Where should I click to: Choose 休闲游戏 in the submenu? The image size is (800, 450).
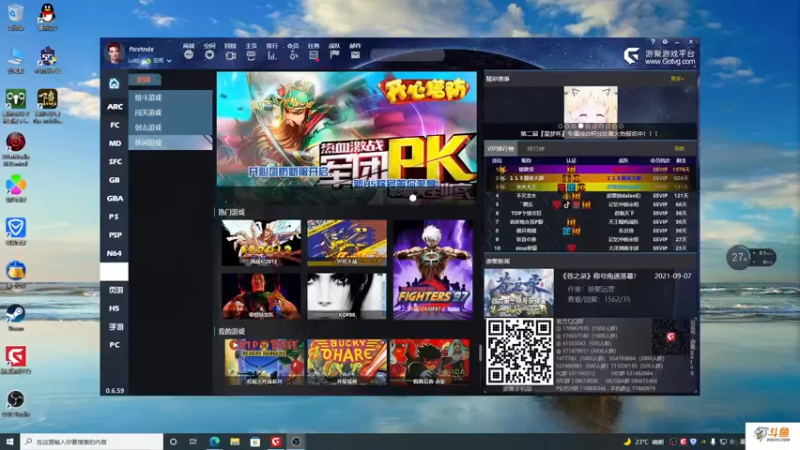pos(170,143)
